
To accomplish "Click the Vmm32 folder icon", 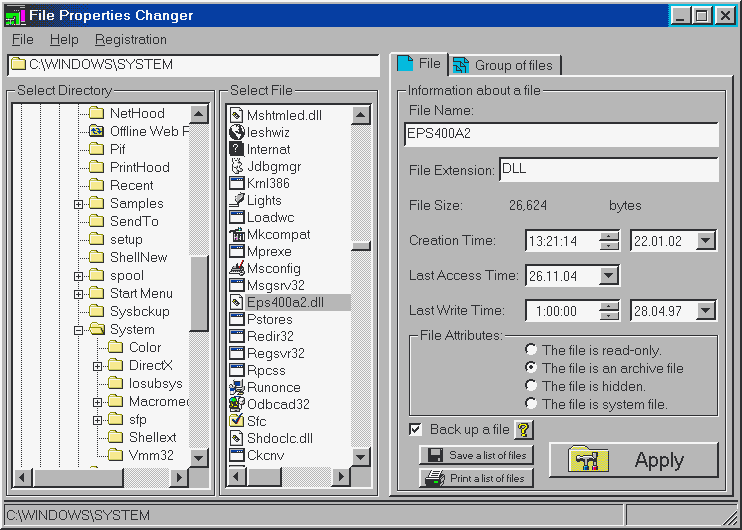I will point(115,455).
